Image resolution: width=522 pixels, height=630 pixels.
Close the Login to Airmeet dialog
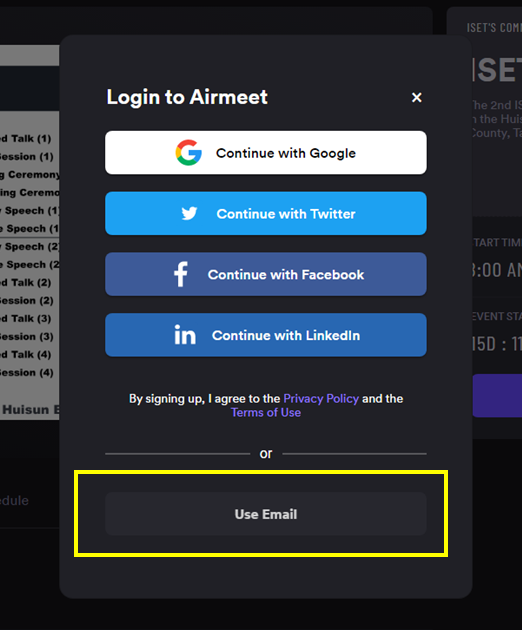point(417,97)
